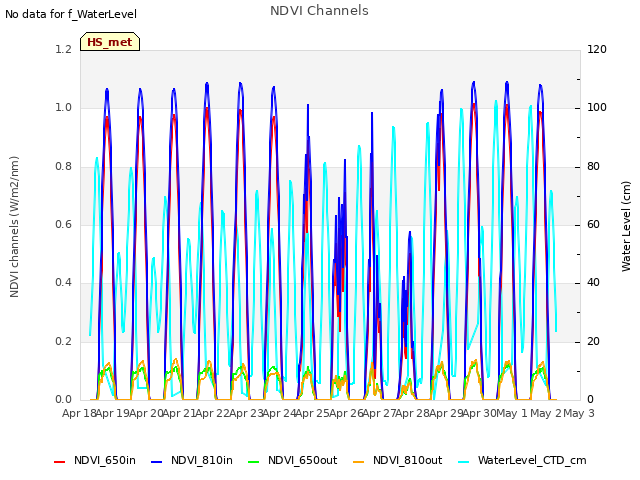Click the 0.6 left y-axis tick label
The height and width of the screenshot is (480, 640).
[x=64, y=224]
